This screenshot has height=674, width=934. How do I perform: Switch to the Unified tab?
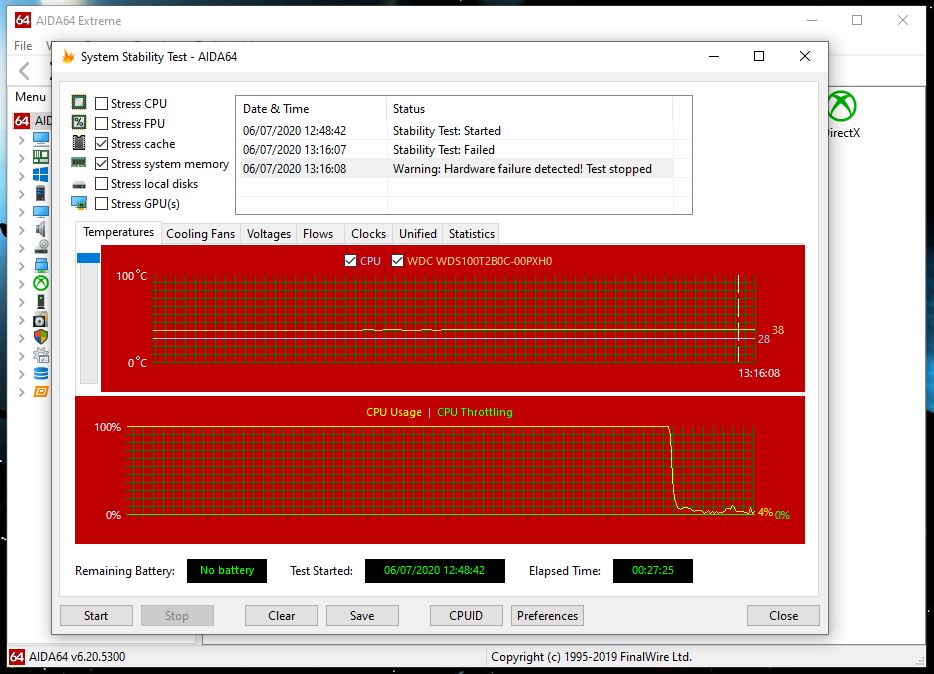[418, 233]
